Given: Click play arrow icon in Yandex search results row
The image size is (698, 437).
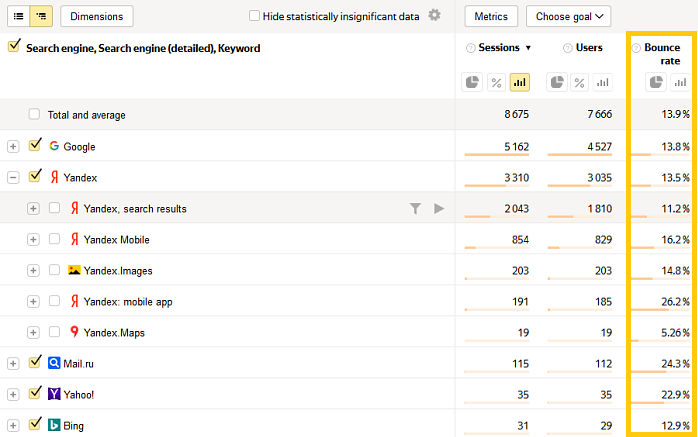Looking at the screenshot, I should [438, 208].
